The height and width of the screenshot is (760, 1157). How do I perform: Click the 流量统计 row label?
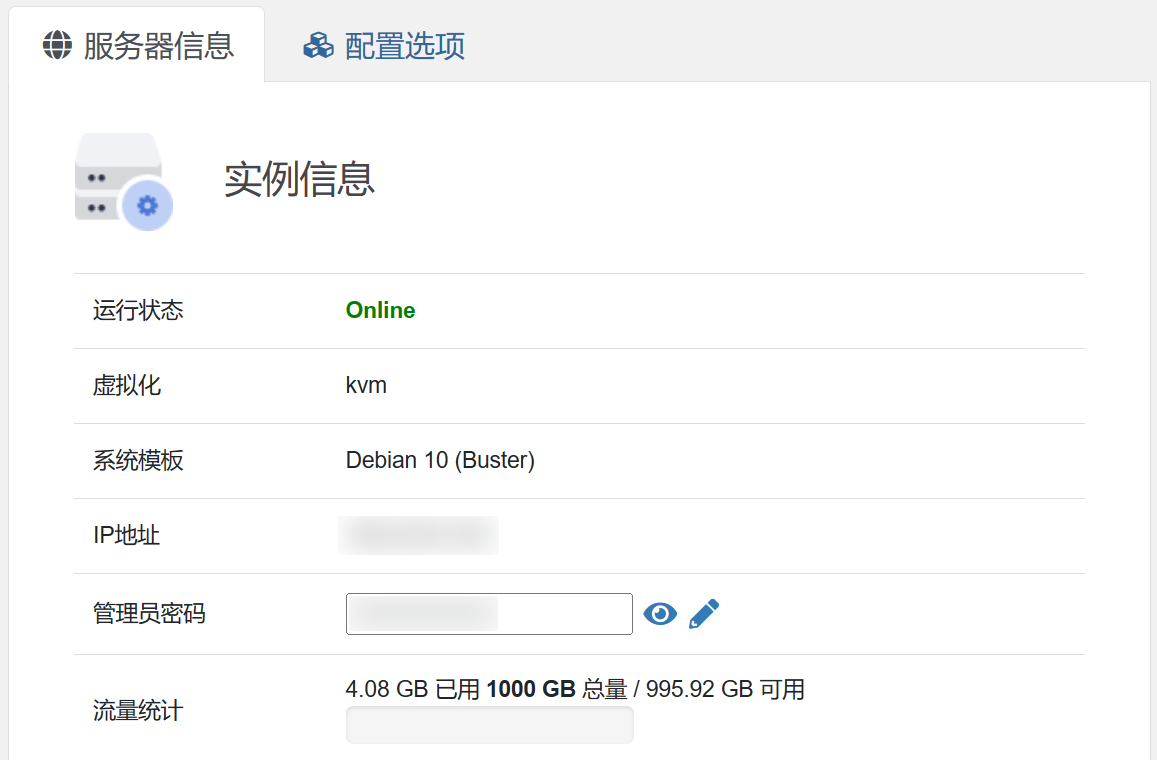(x=138, y=711)
